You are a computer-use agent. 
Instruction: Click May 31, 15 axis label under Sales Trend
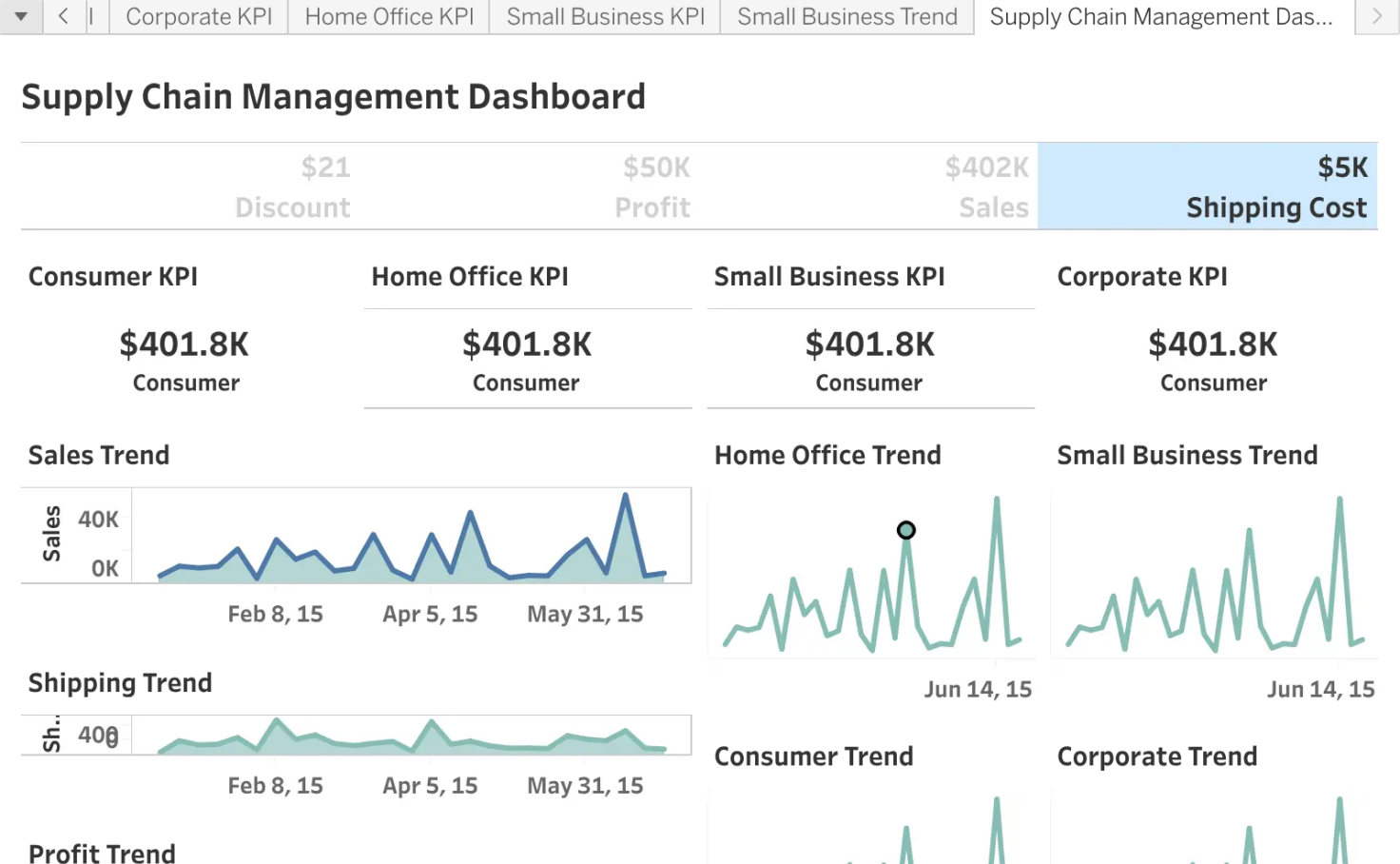point(585,615)
